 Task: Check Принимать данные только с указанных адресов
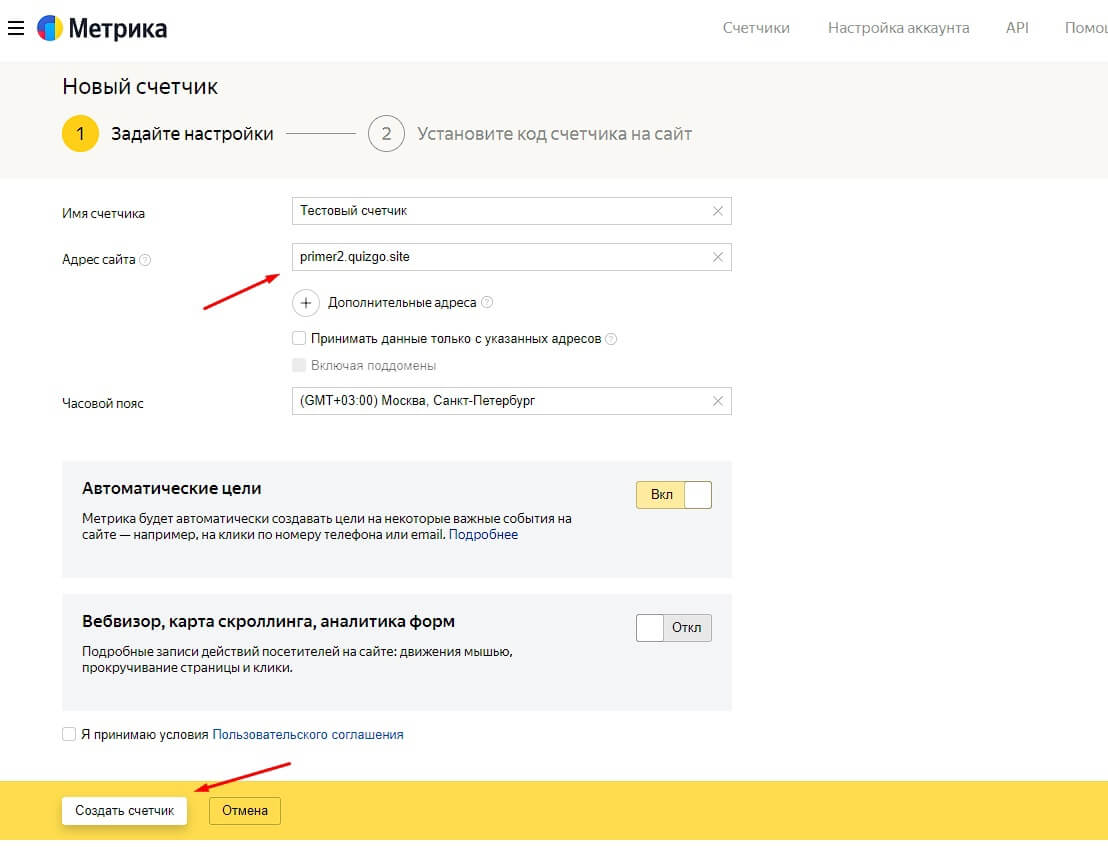(298, 338)
